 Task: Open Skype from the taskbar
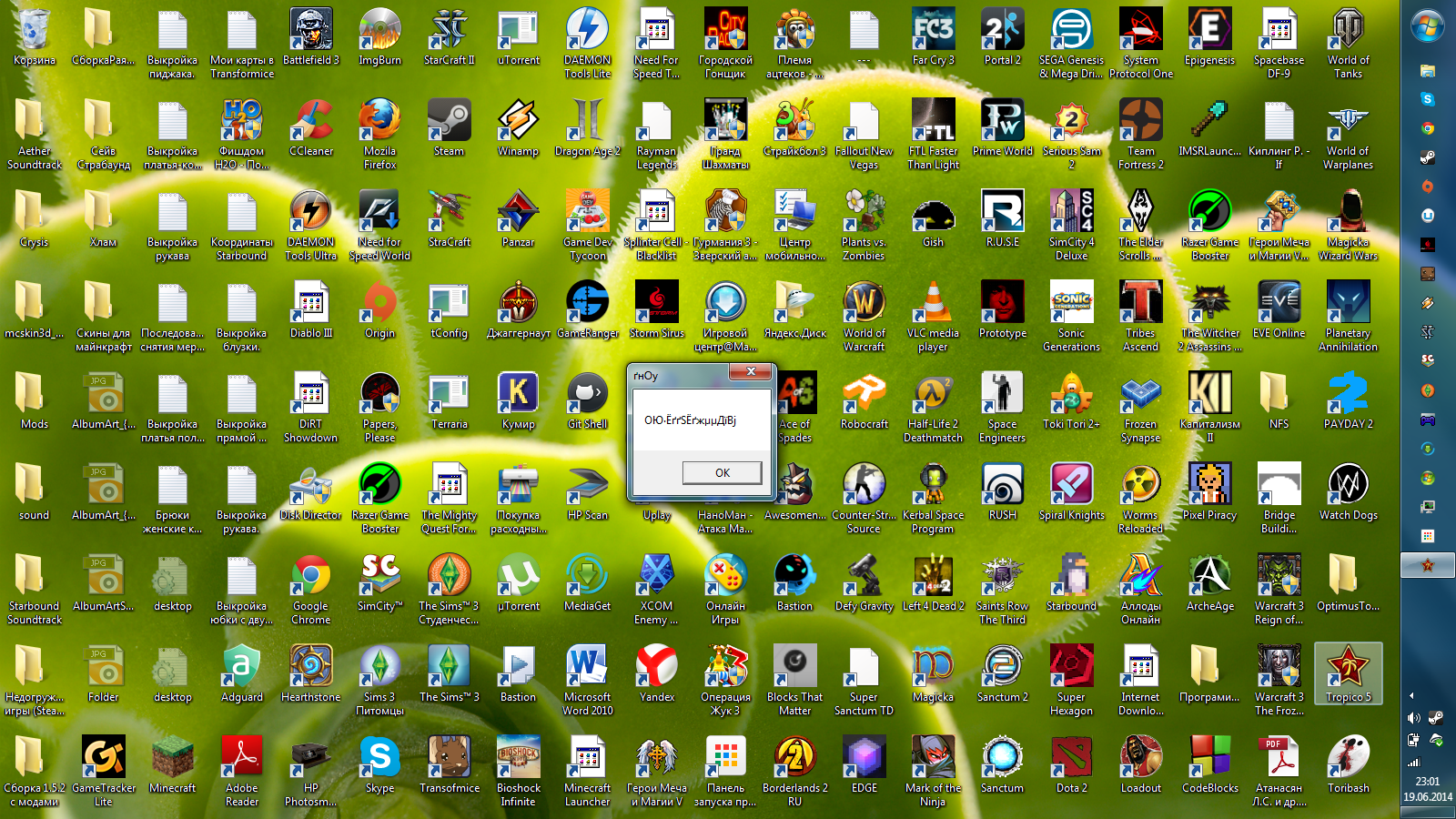[x=1428, y=99]
